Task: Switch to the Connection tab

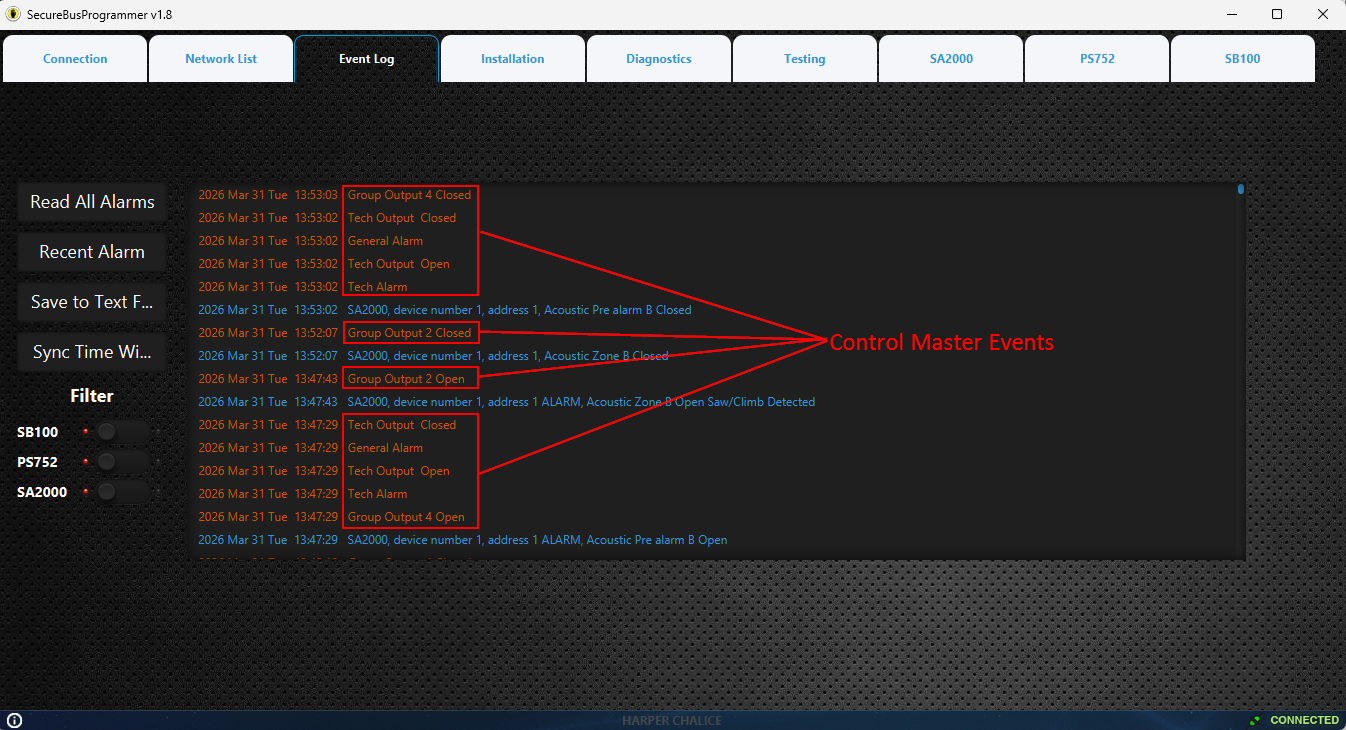Action: tap(75, 59)
